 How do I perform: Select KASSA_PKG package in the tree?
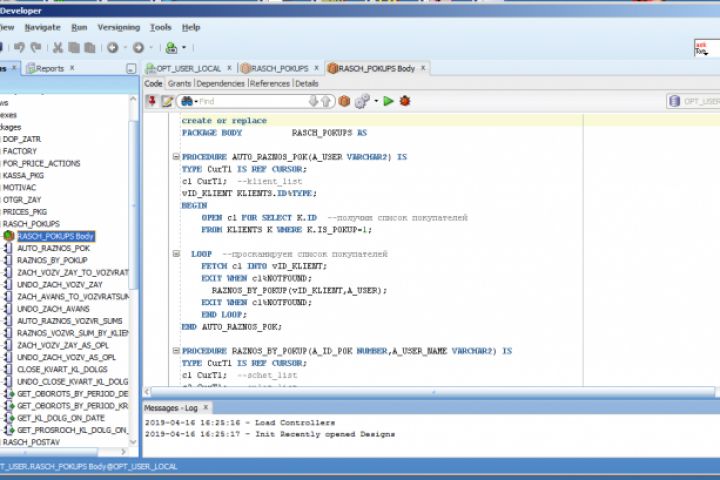pyautogui.click(x=24, y=175)
